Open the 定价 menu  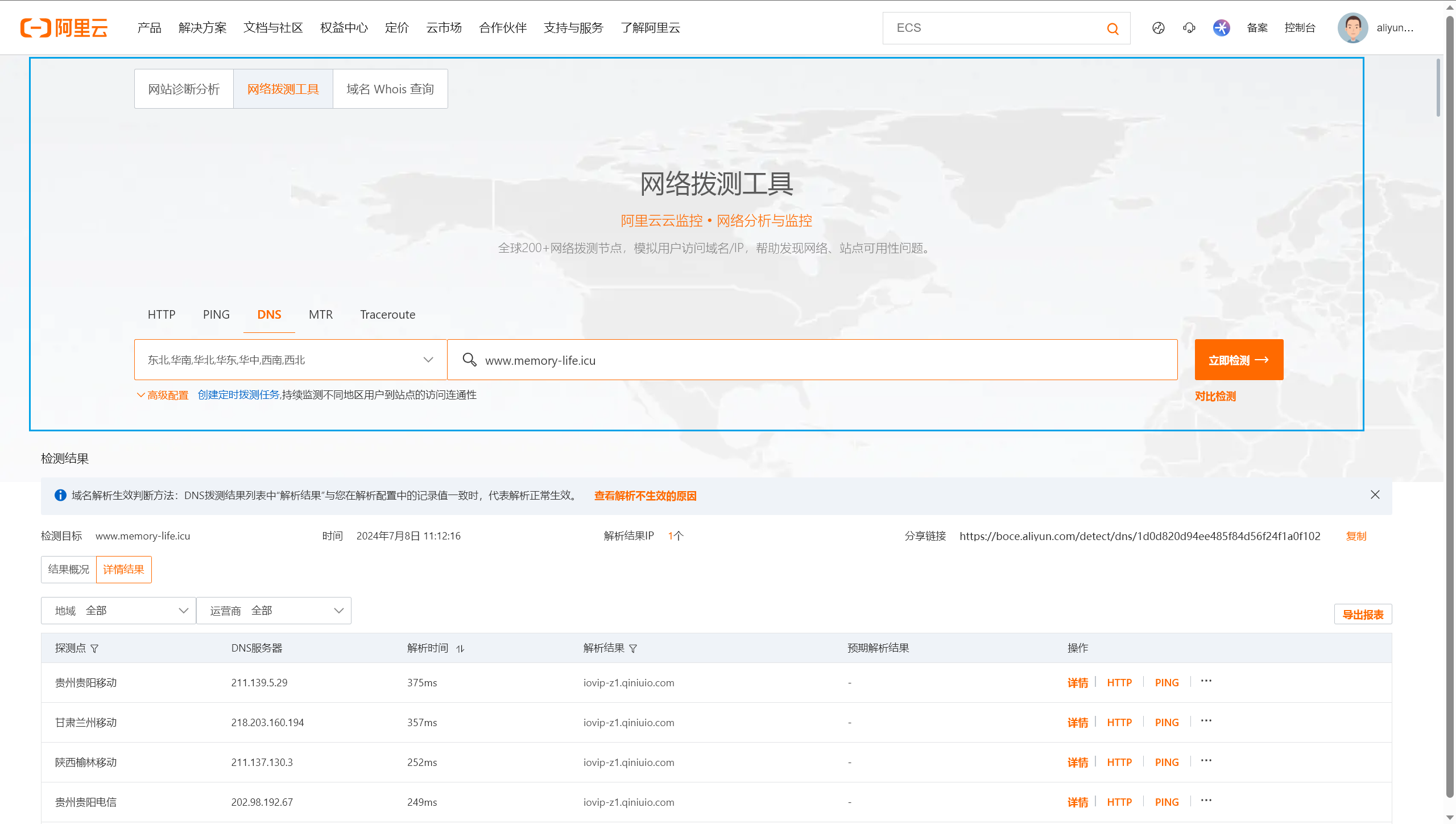pos(397,28)
